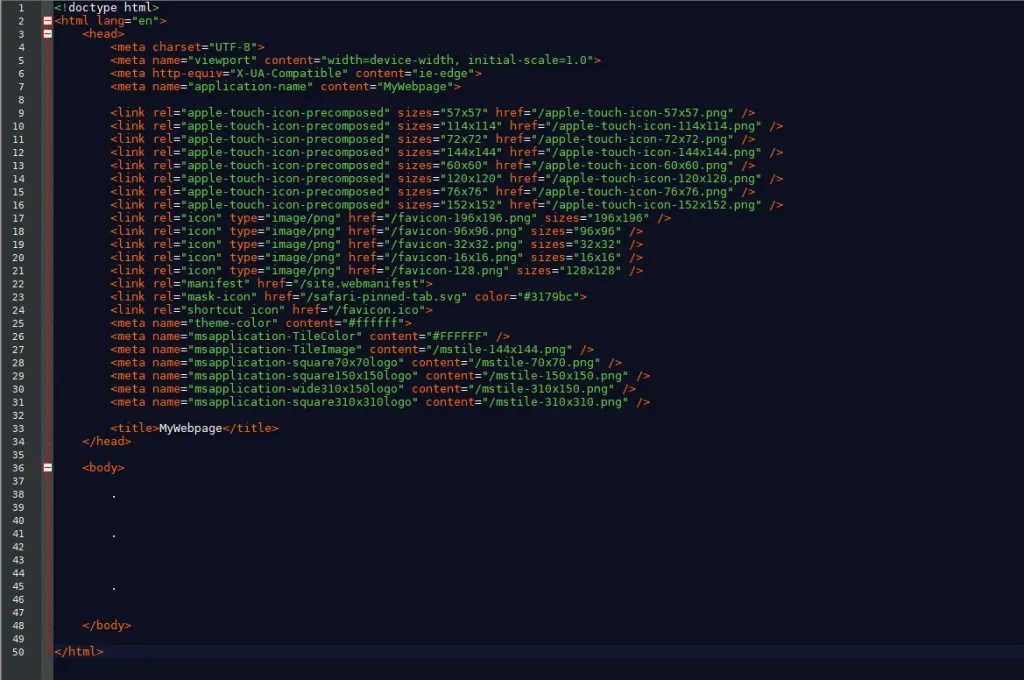Click line number 50 in the gutter

[x=20, y=652]
